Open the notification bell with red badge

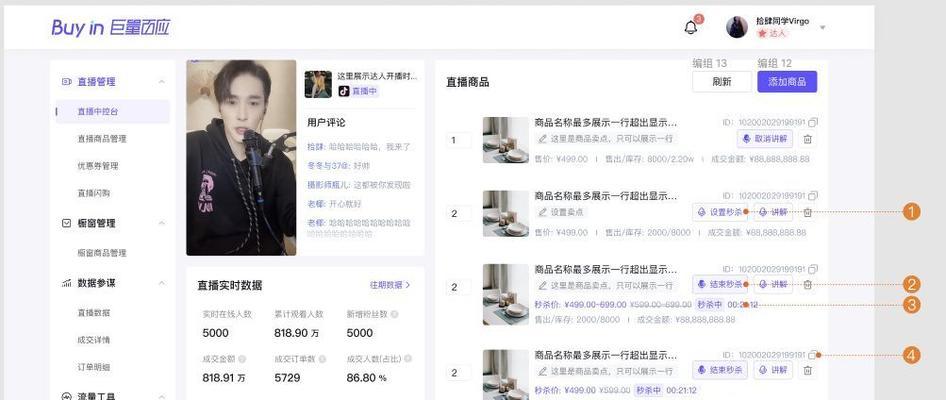point(691,27)
